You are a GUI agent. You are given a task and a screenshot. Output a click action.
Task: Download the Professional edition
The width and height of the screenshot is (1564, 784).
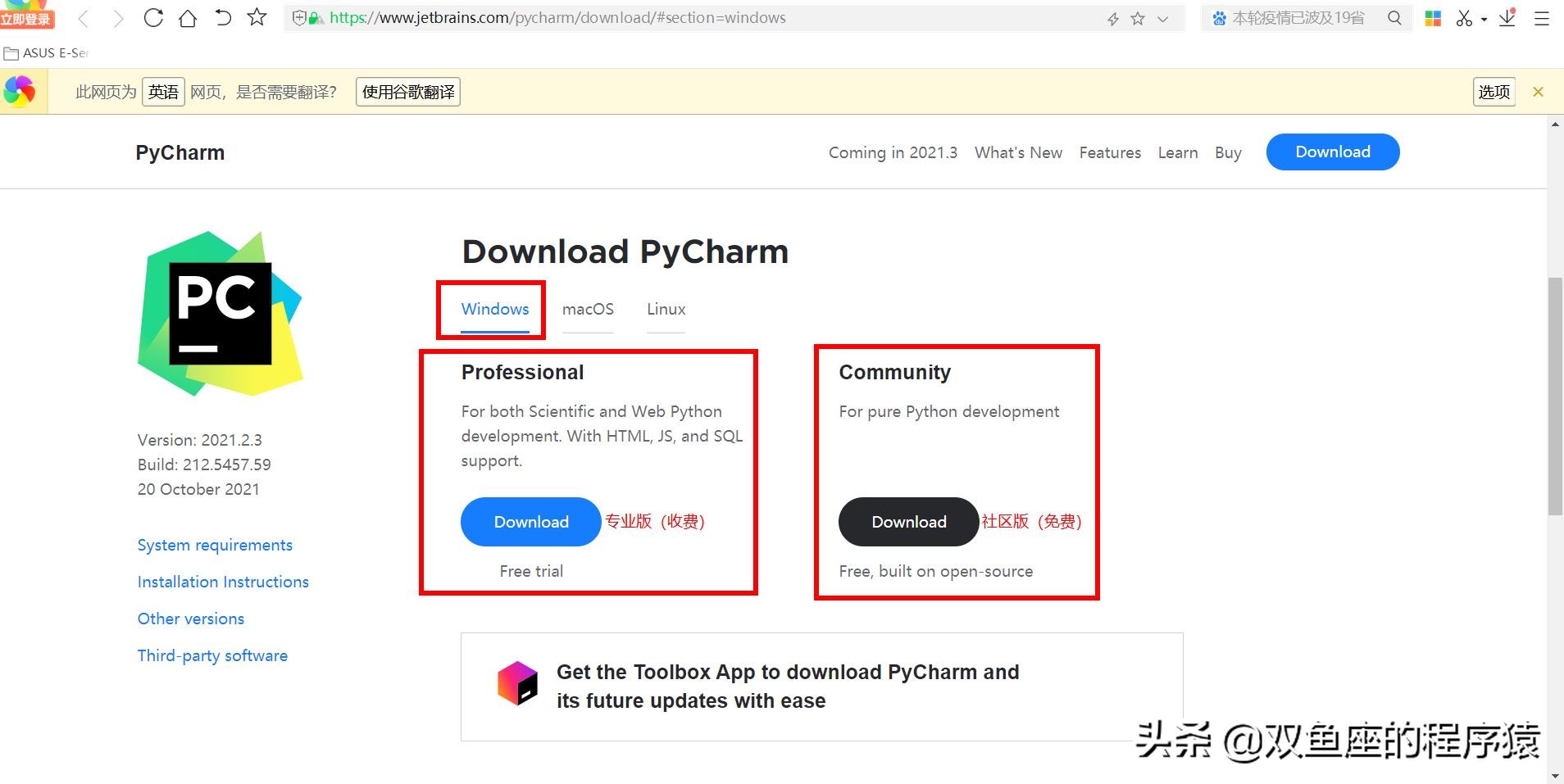(x=531, y=522)
